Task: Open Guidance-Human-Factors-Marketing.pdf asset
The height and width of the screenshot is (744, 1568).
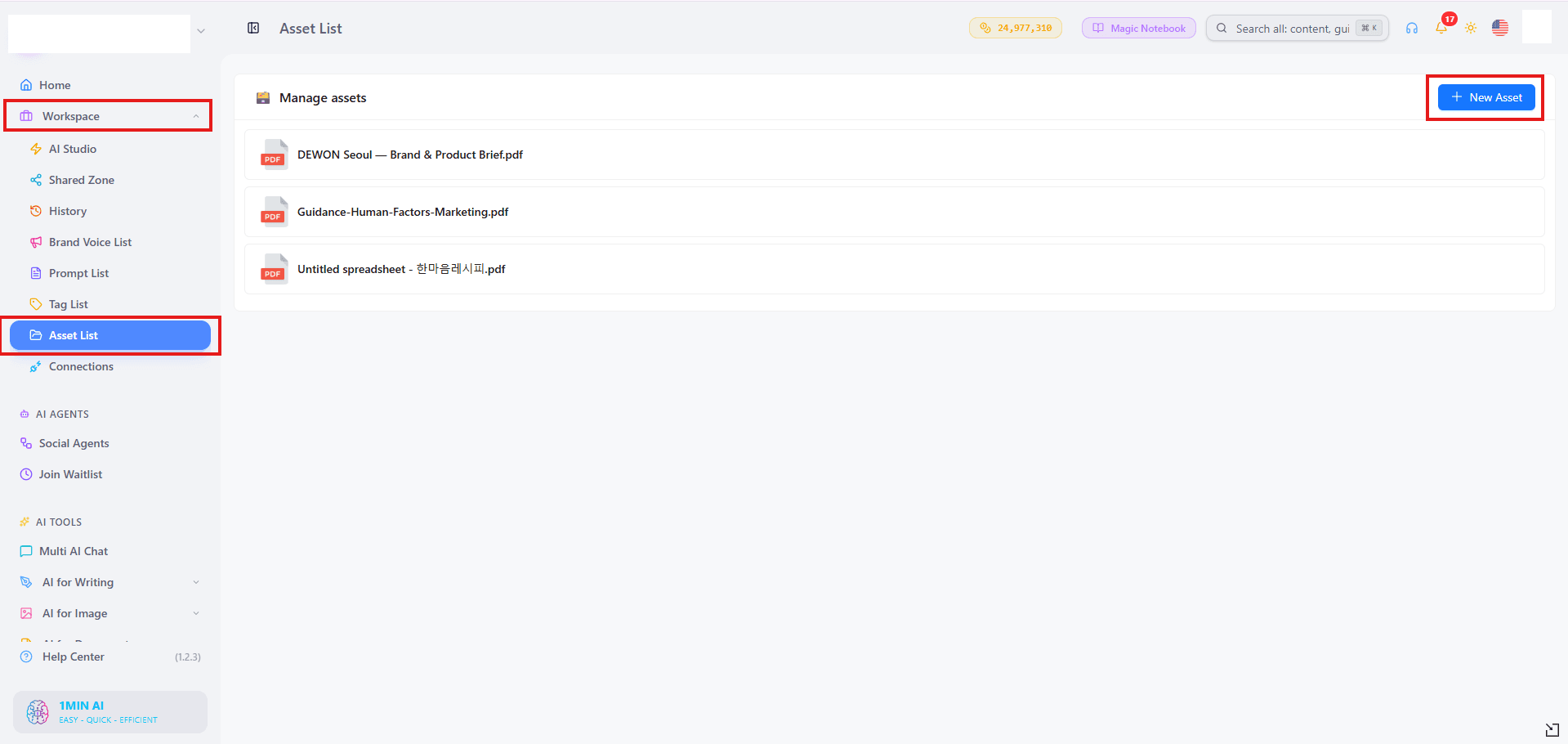Action: [x=895, y=212]
